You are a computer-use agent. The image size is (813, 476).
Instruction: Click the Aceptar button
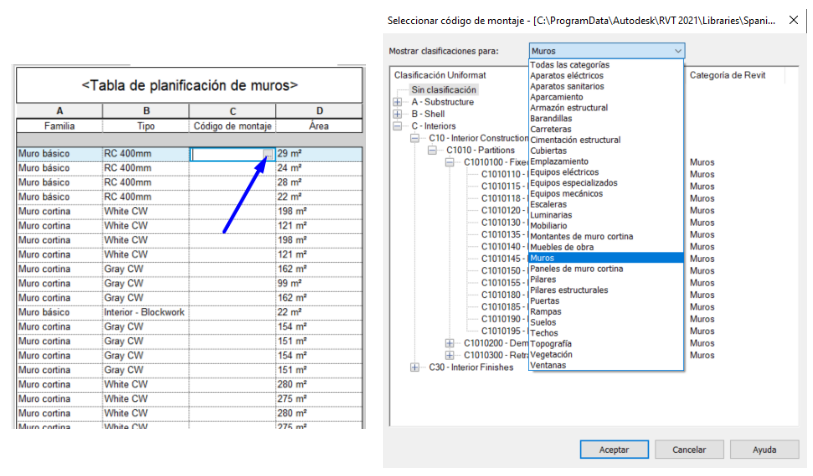[x=614, y=450]
